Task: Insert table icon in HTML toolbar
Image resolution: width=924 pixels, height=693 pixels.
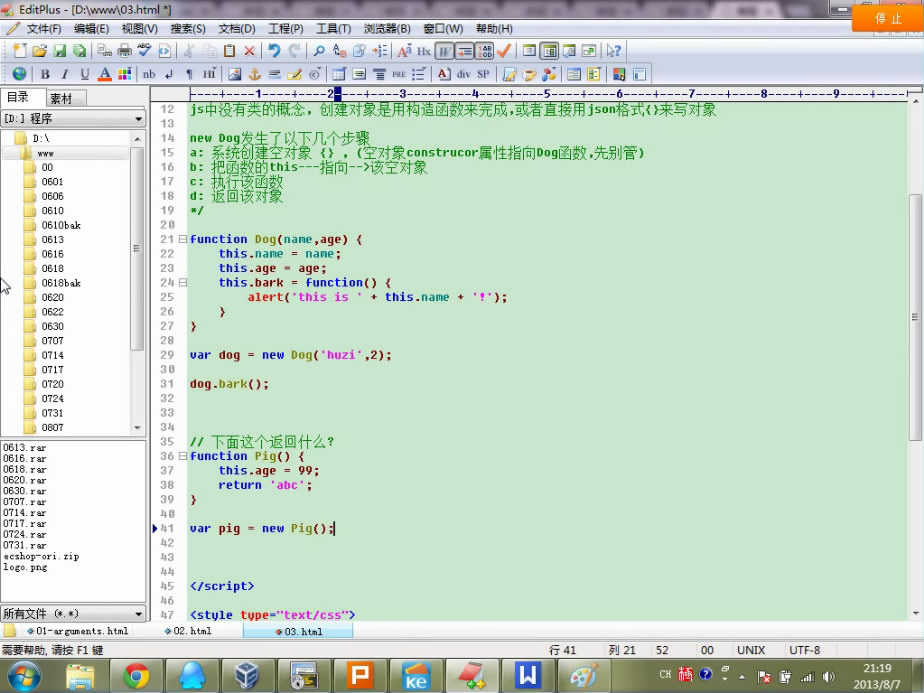Action: [x=339, y=74]
